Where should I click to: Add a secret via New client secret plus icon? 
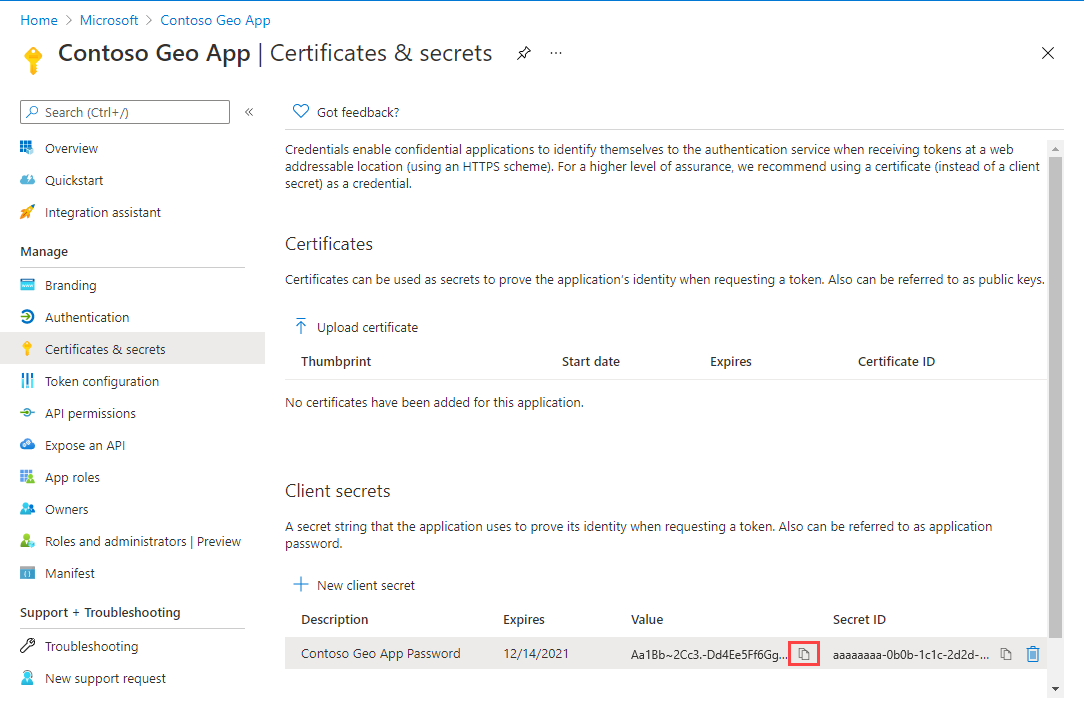(x=300, y=585)
